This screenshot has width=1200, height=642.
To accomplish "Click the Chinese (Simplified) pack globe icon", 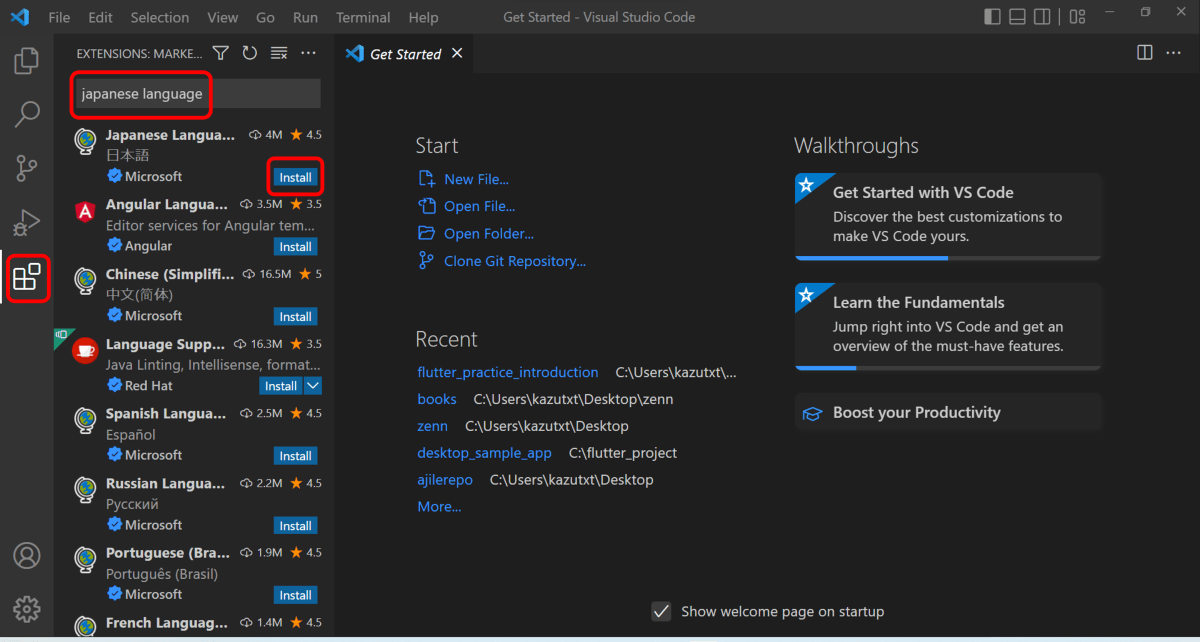I will (85, 282).
